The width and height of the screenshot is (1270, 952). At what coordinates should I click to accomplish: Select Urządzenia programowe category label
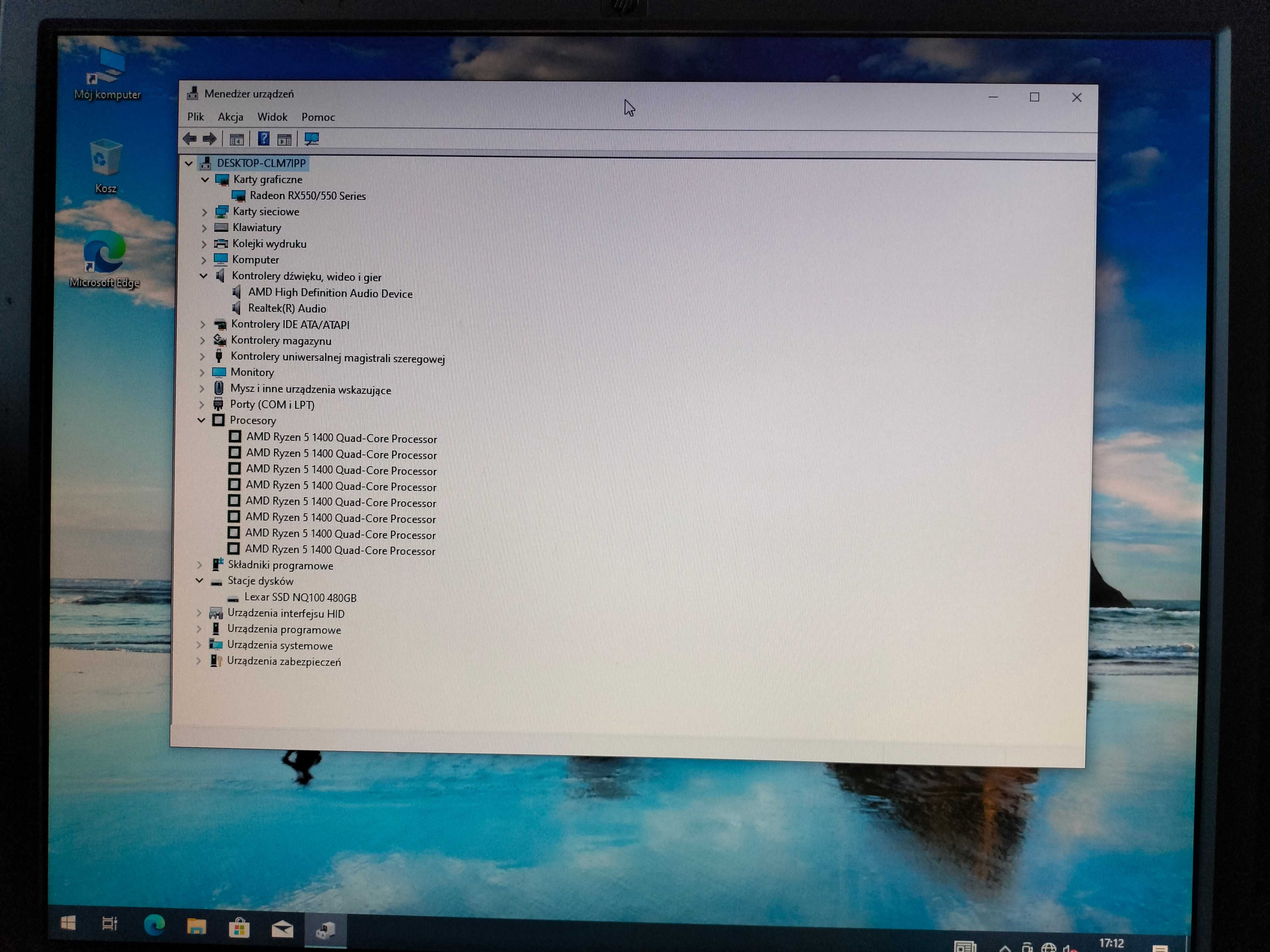click(x=284, y=629)
